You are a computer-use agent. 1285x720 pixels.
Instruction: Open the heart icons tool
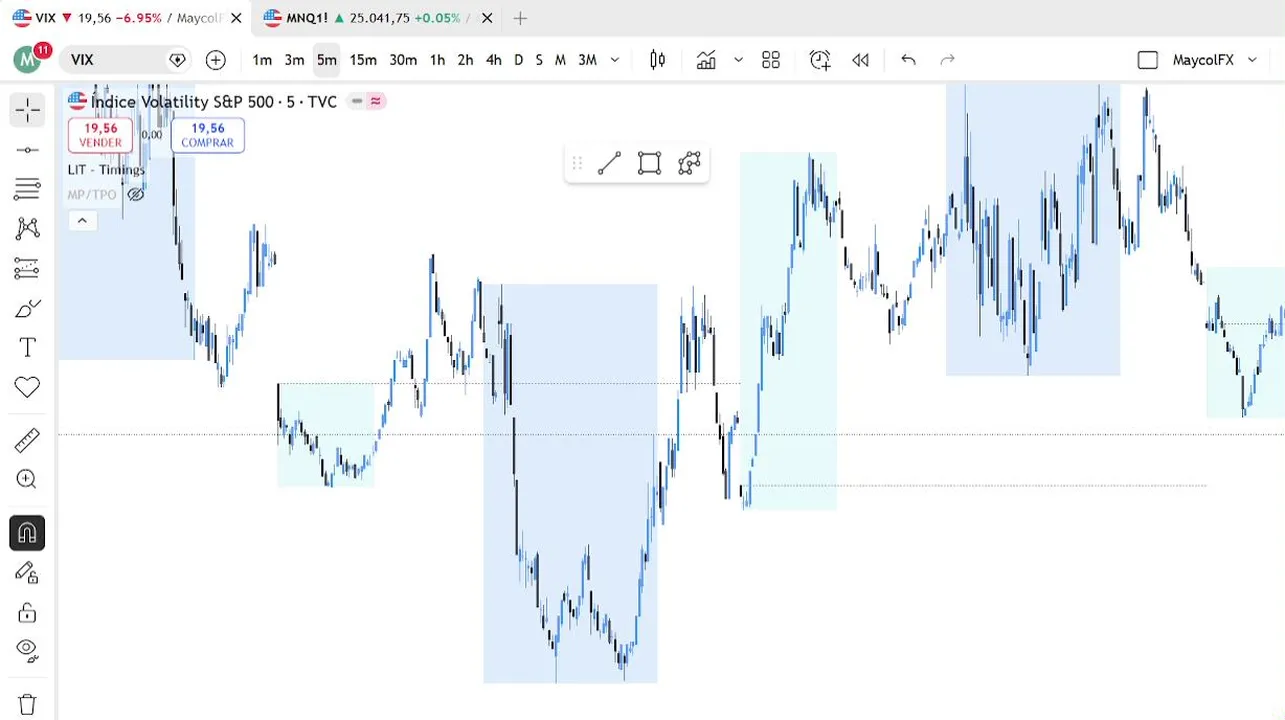coord(27,387)
